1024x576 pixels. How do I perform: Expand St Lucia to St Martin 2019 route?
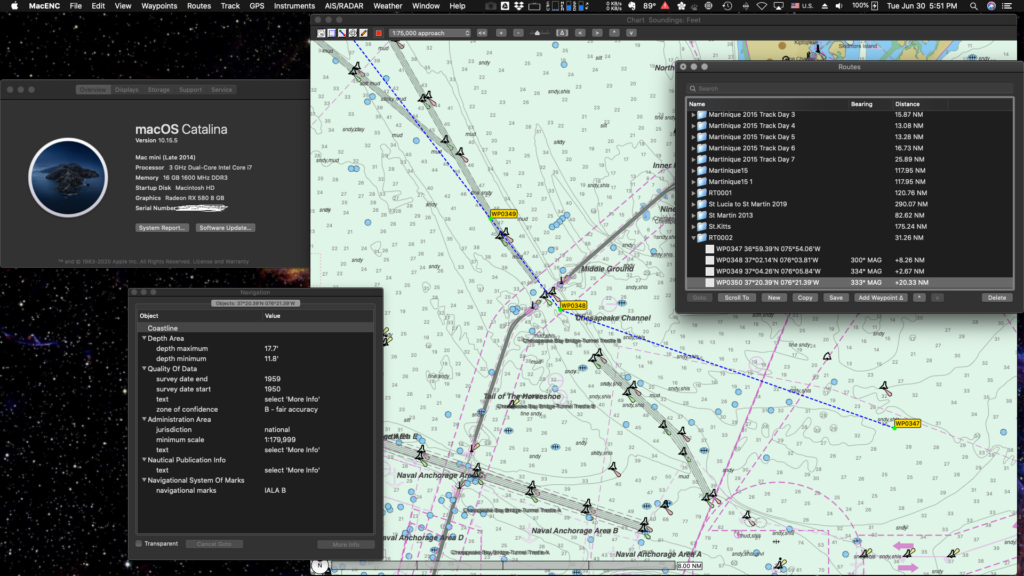[694, 204]
